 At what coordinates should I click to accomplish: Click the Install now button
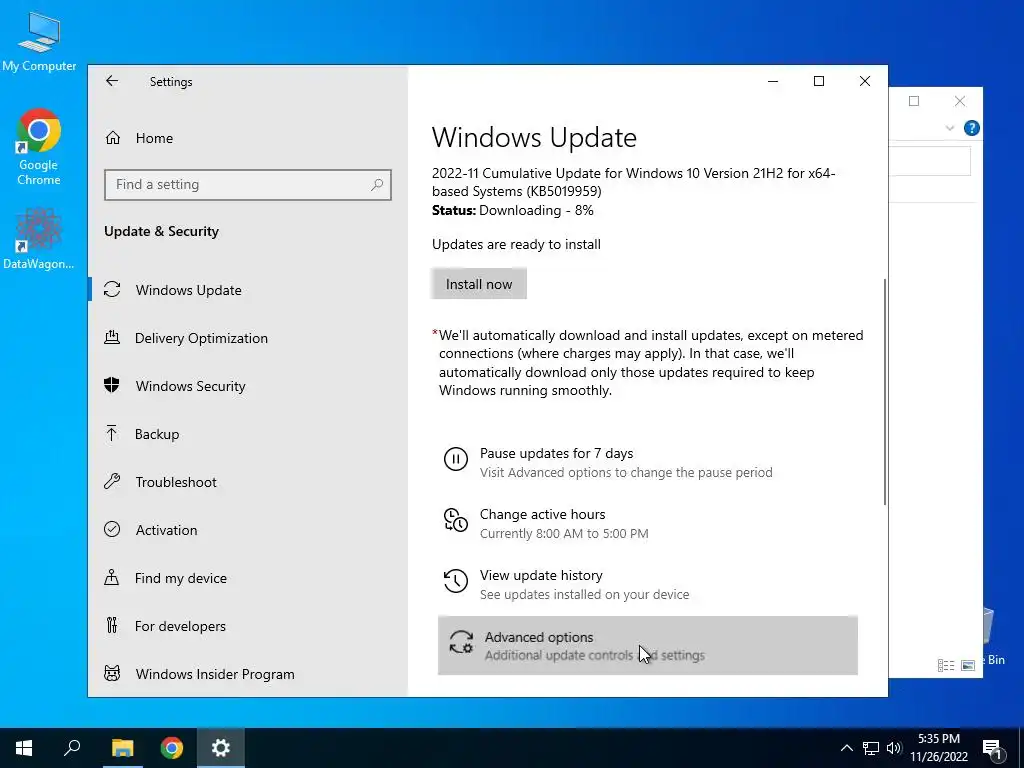click(x=479, y=284)
